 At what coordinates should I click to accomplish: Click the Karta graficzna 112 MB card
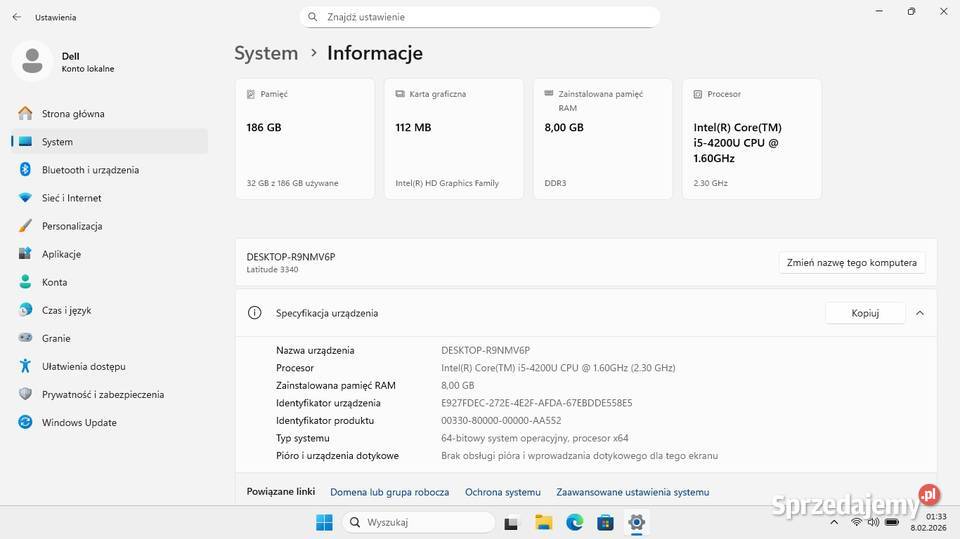[454, 138]
